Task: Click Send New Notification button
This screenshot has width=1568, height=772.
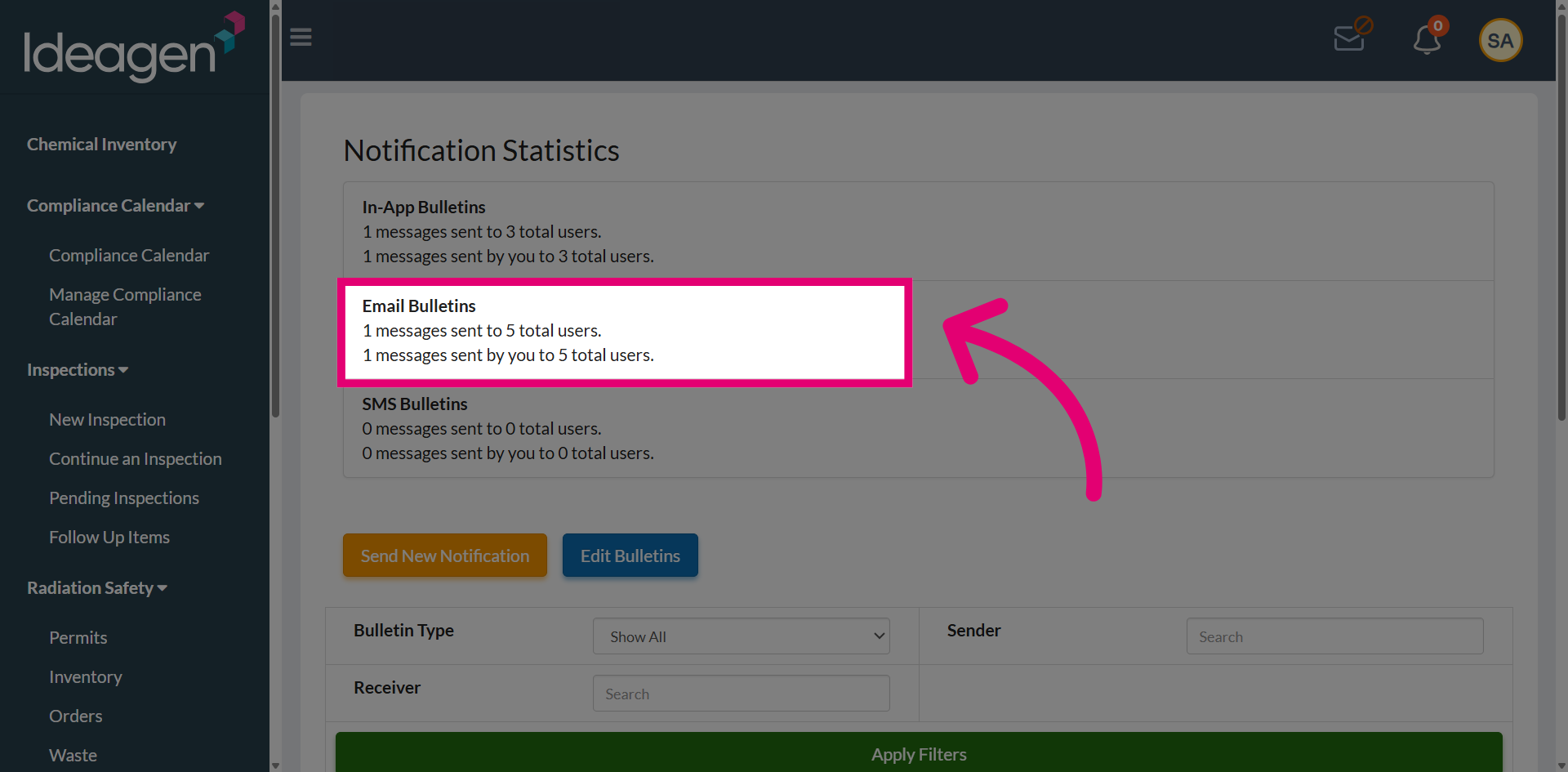Action: (x=445, y=556)
